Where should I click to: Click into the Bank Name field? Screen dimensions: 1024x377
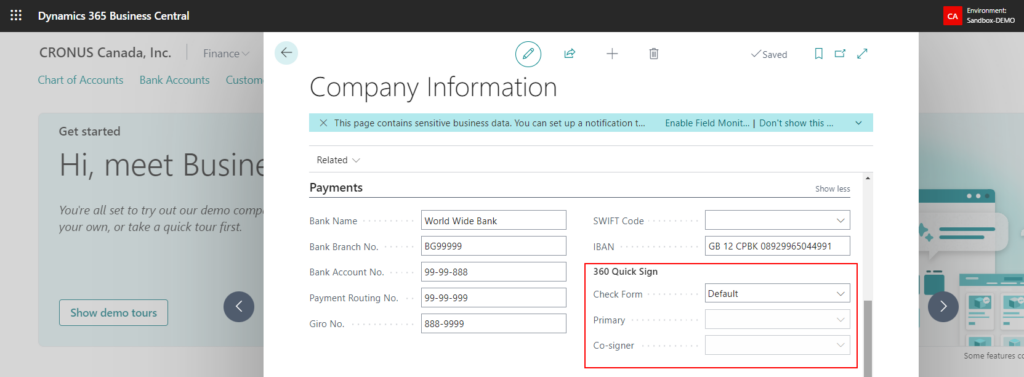pos(494,221)
